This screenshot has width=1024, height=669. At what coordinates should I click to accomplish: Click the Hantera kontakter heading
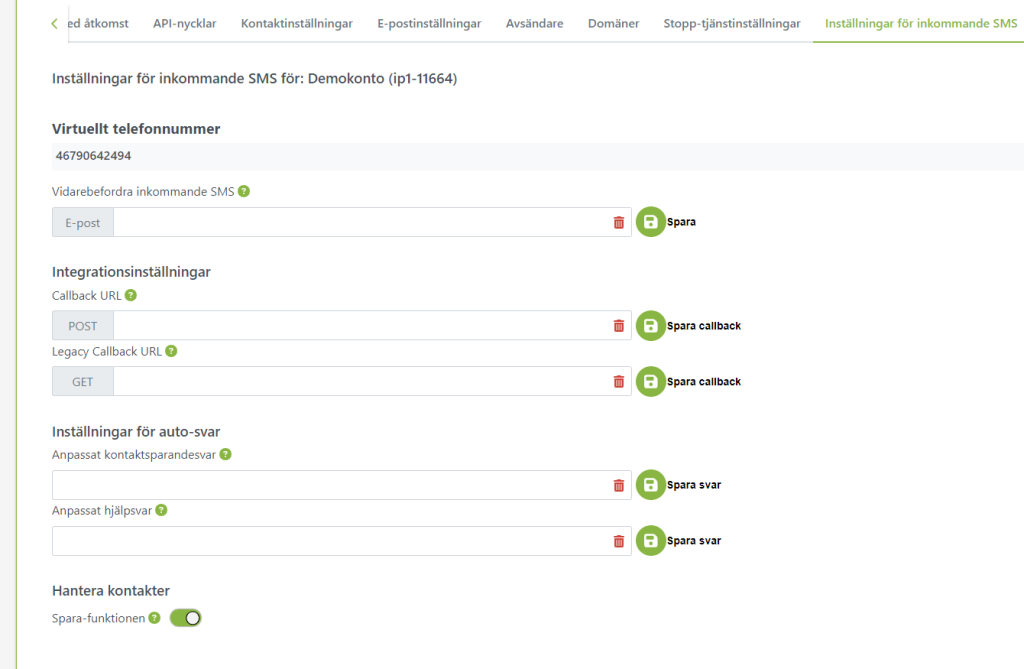point(111,591)
